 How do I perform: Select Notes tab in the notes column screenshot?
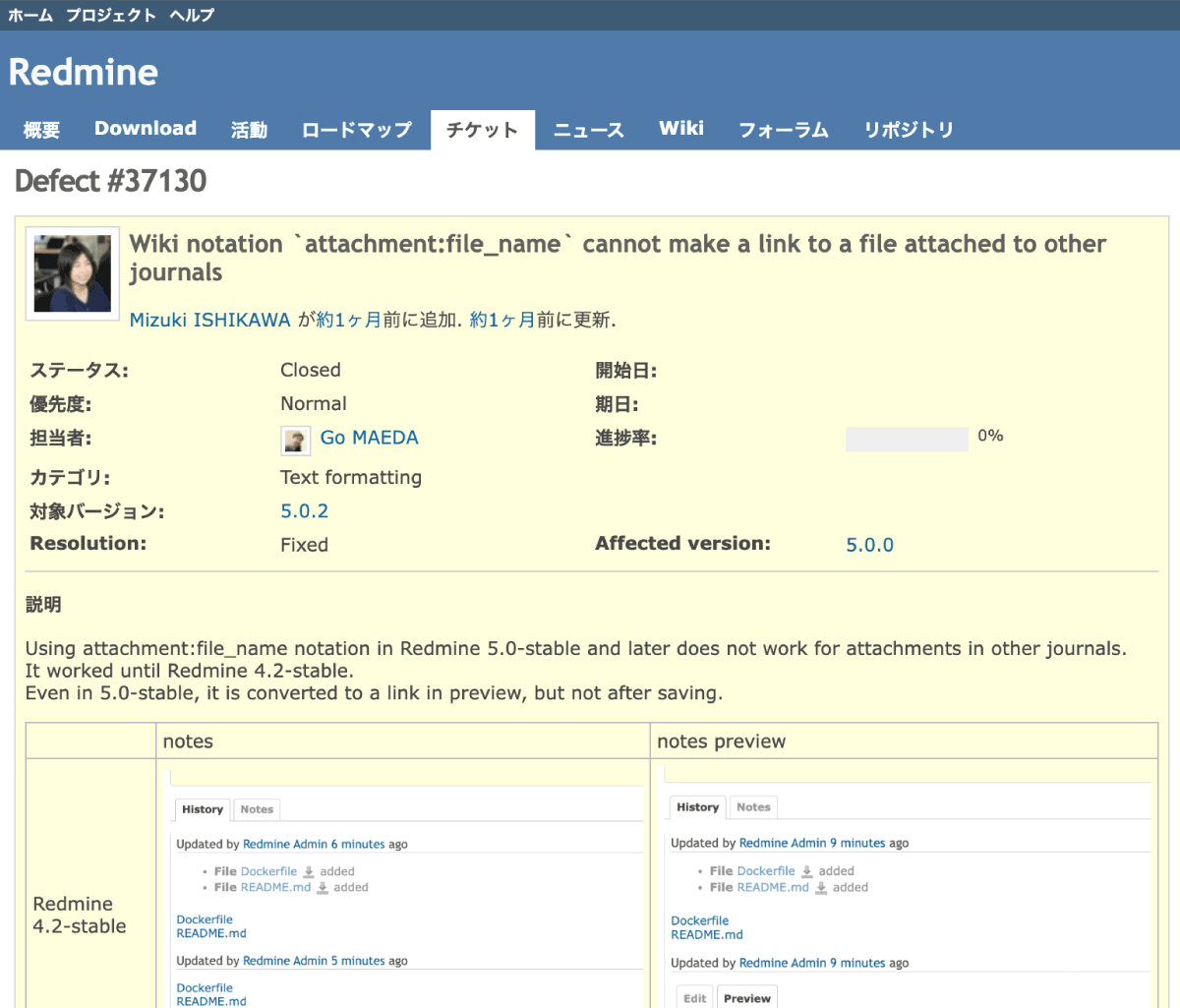click(257, 809)
